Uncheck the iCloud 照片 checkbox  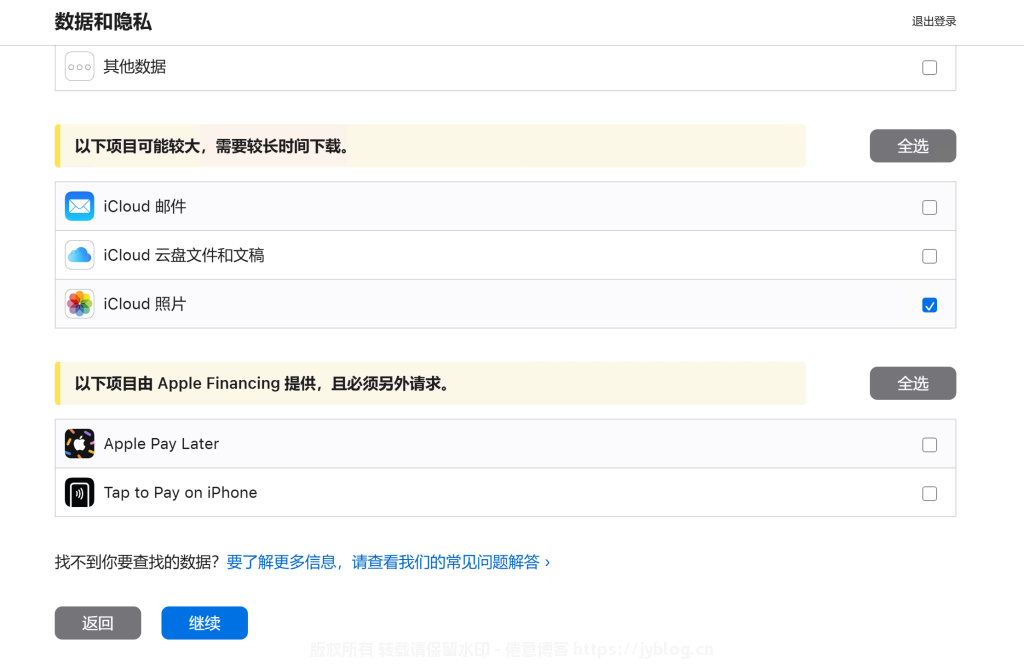pos(929,305)
